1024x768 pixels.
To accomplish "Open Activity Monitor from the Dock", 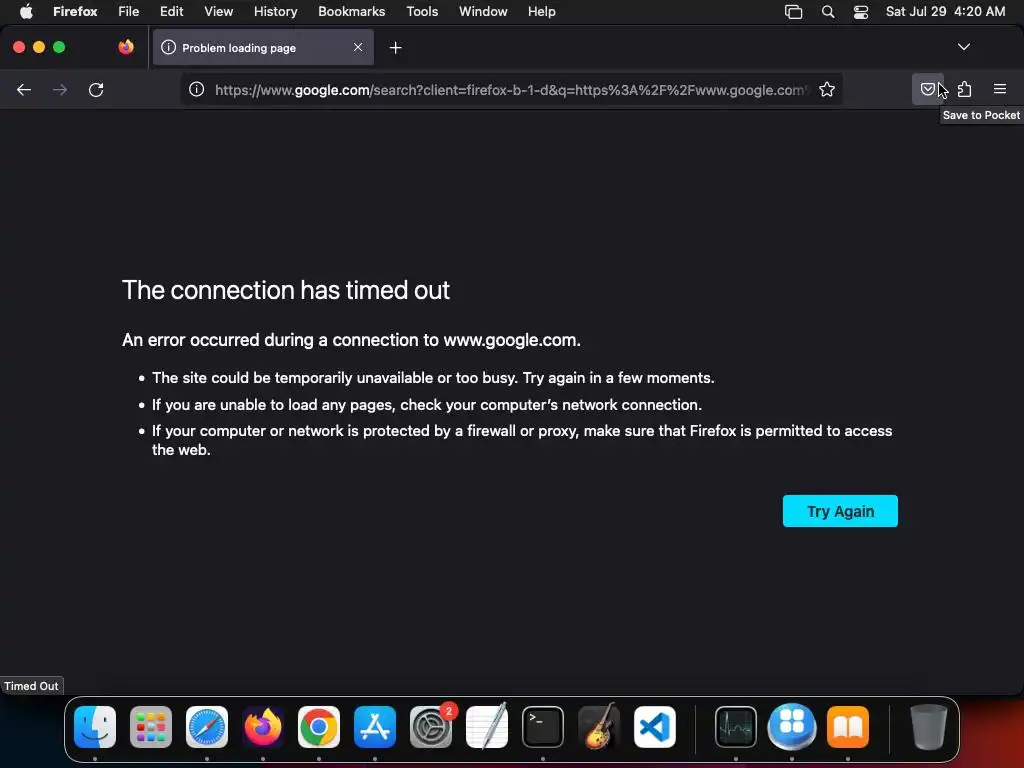I will 736,727.
